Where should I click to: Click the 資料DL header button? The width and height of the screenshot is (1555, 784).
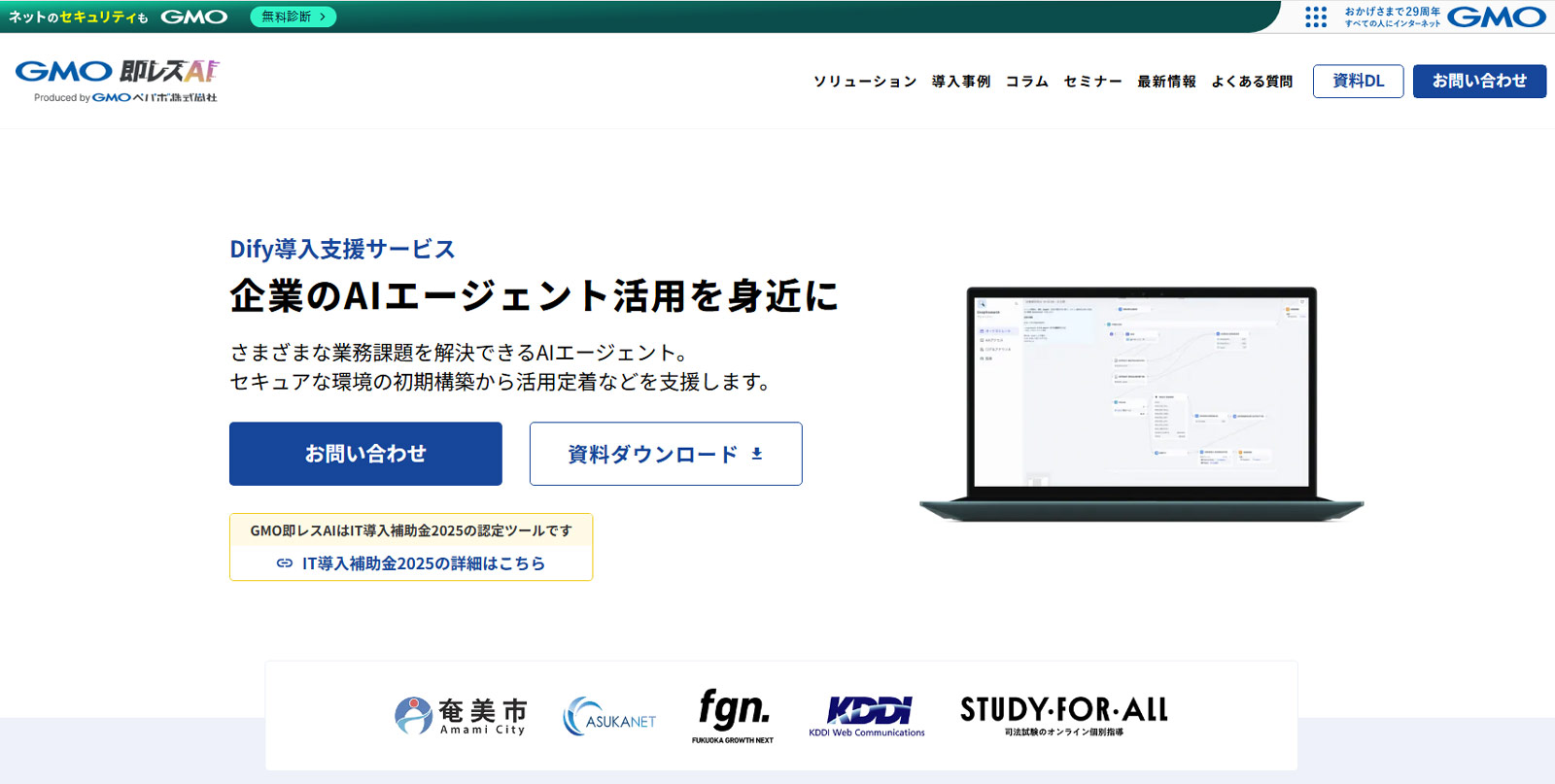1358,82
